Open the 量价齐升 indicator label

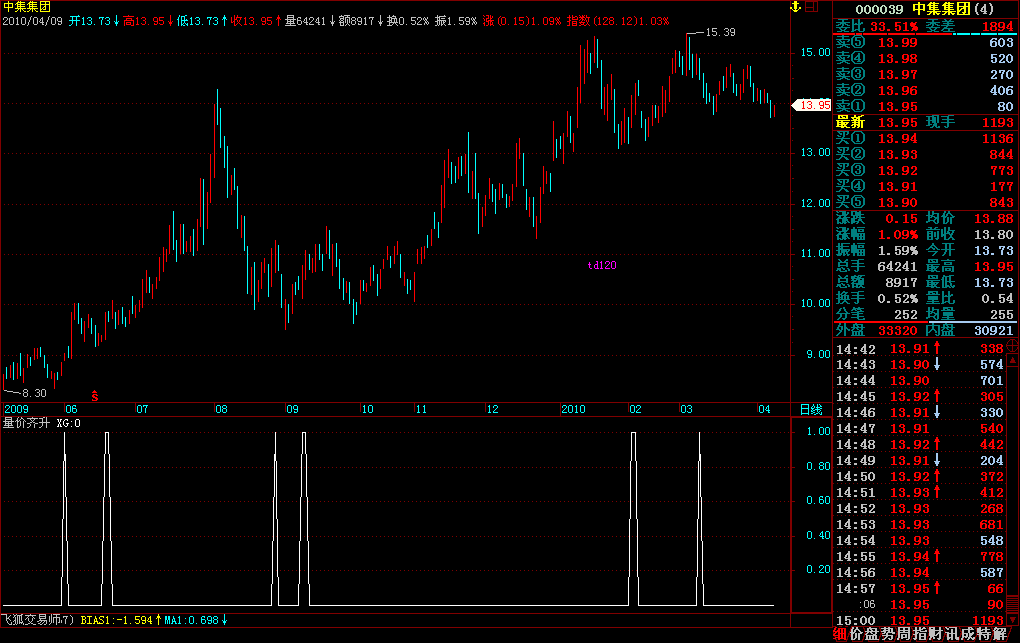click(28, 423)
